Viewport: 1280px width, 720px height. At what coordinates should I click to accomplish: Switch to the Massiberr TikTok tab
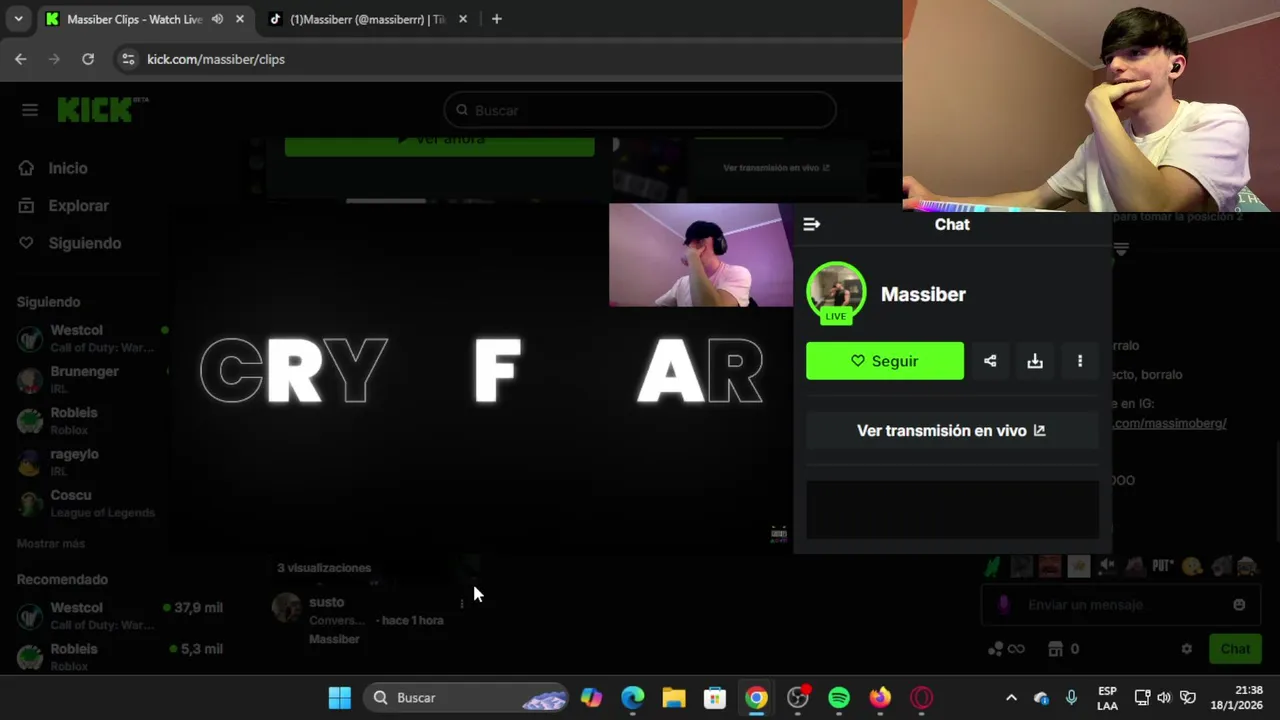point(365,19)
